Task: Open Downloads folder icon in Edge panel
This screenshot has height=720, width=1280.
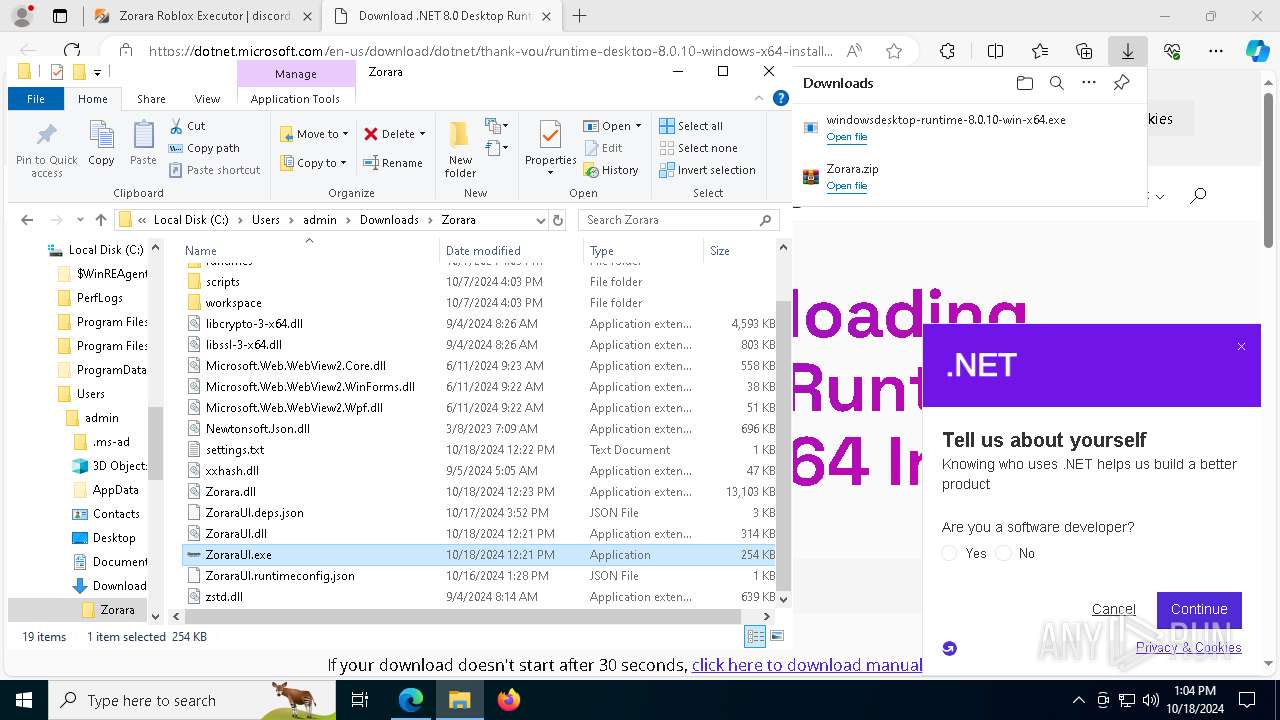Action: (1024, 83)
